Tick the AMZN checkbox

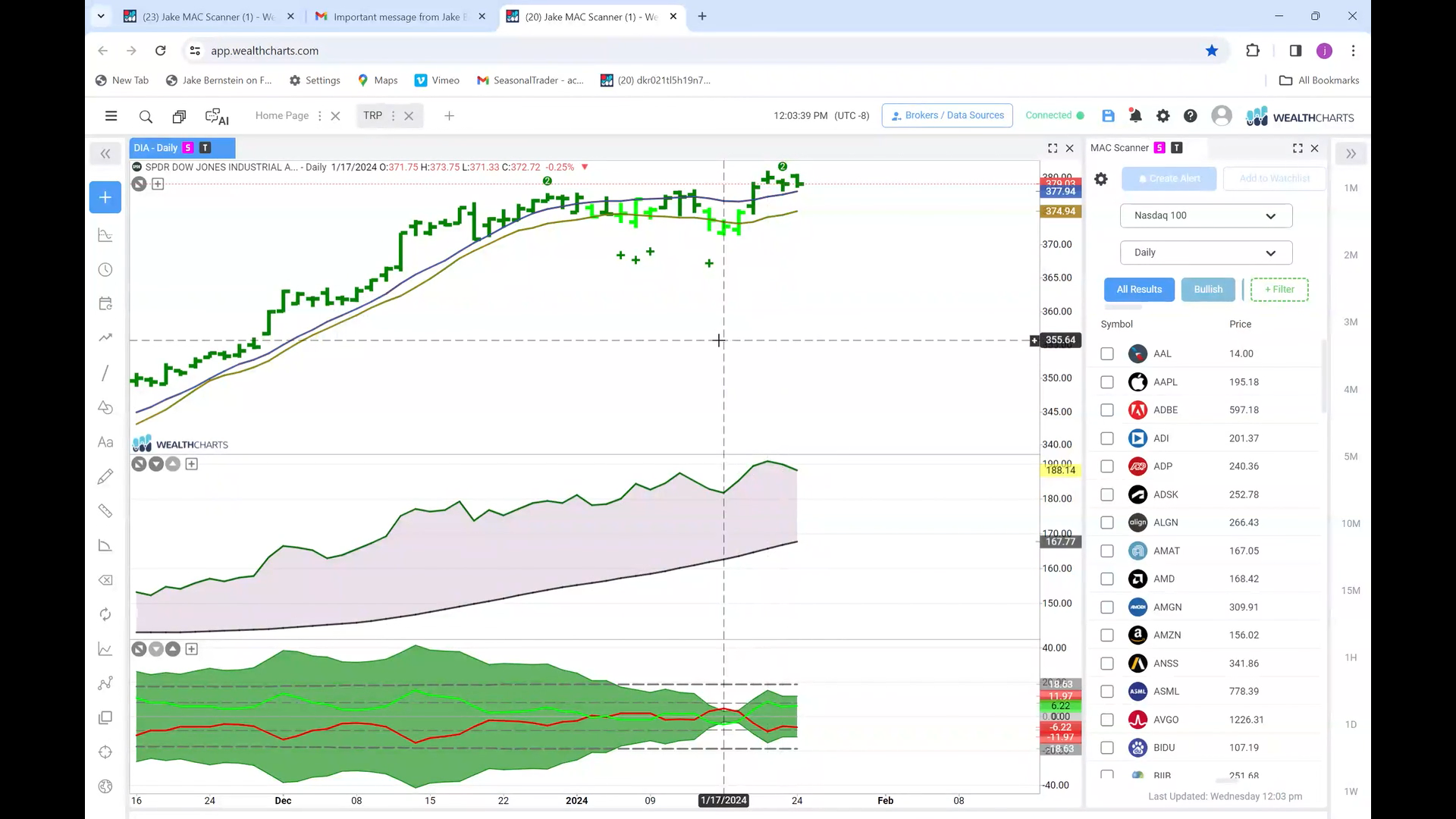(1107, 635)
